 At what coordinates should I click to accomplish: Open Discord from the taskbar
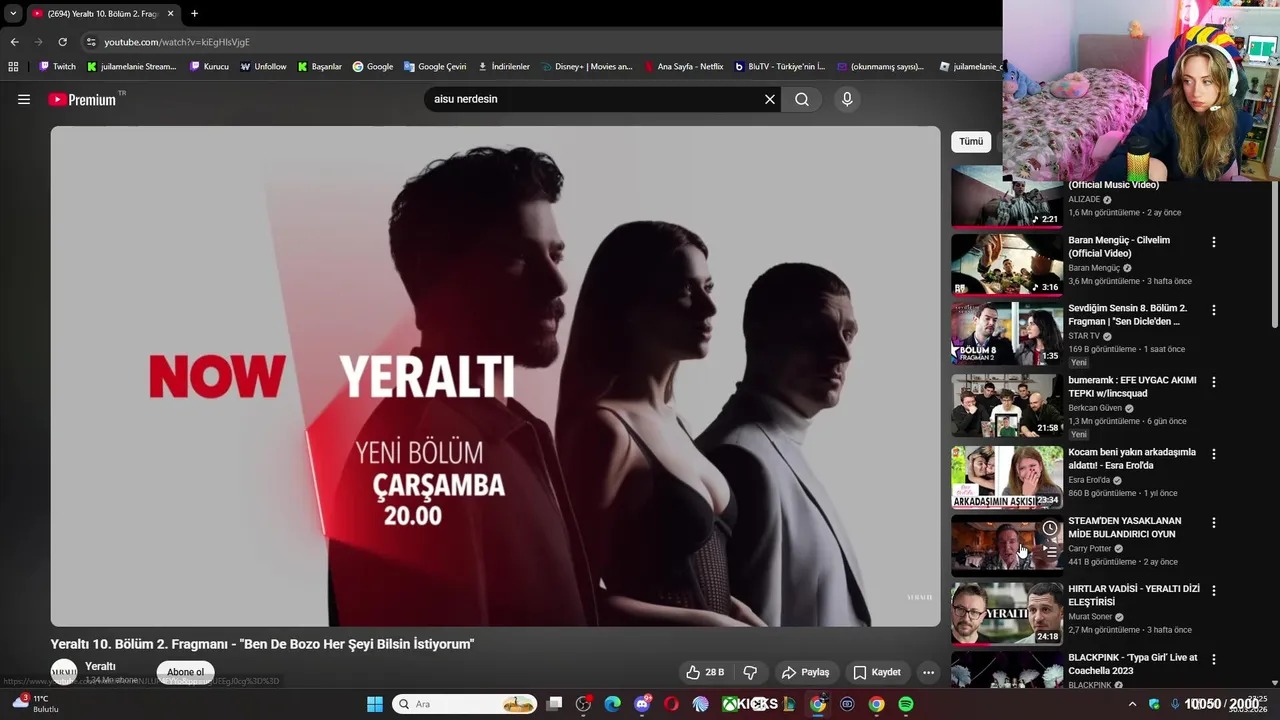pos(642,704)
